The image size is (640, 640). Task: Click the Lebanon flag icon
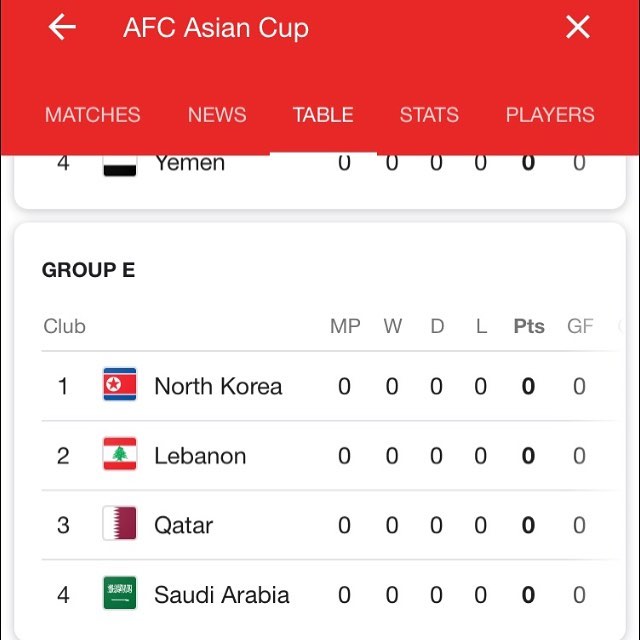(x=120, y=456)
